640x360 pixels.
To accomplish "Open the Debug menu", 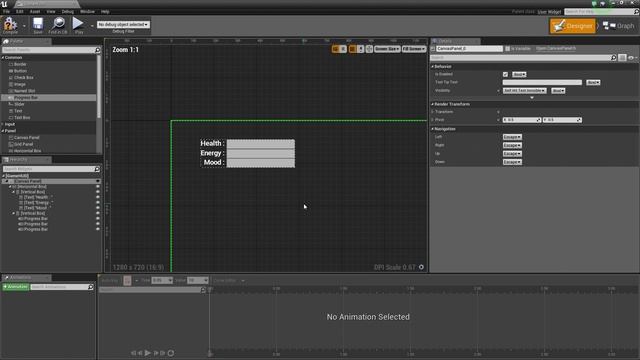I will click(x=67, y=11).
